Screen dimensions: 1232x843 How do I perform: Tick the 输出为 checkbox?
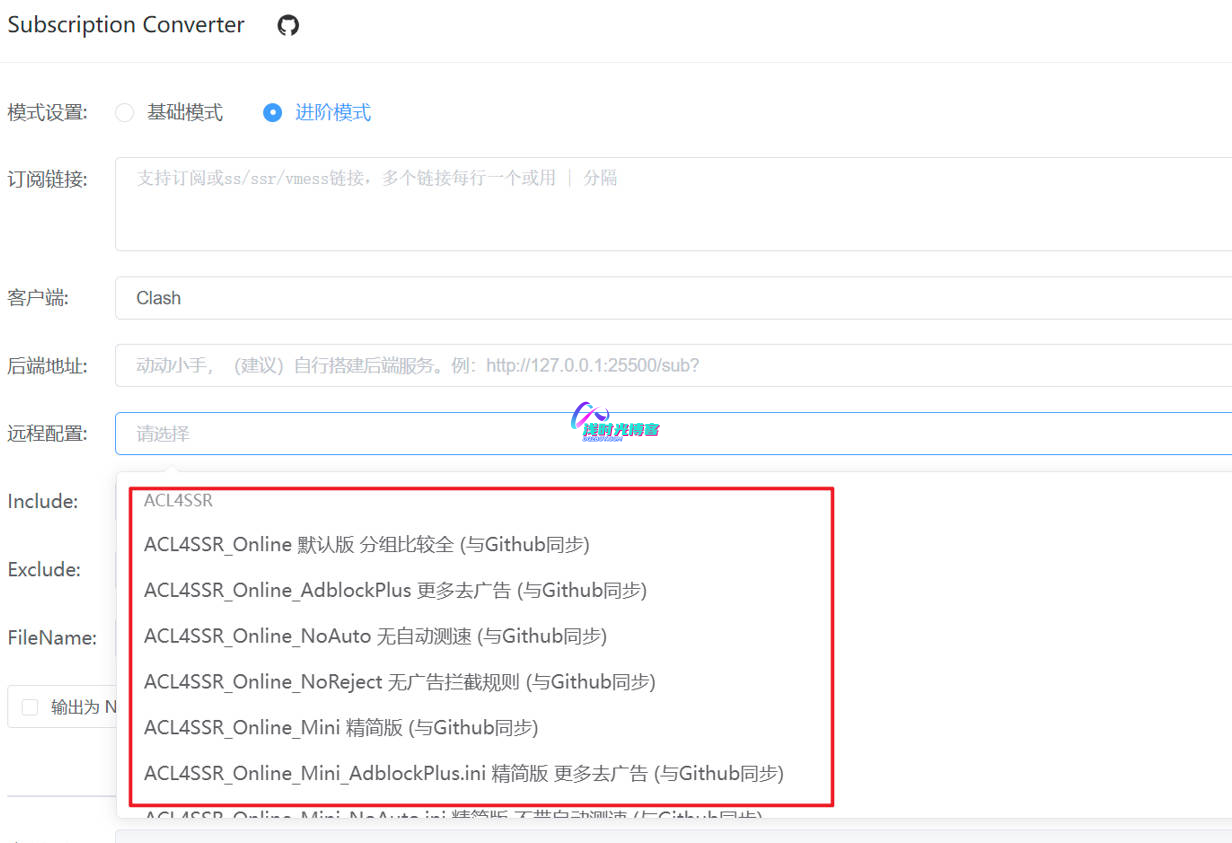coord(30,707)
